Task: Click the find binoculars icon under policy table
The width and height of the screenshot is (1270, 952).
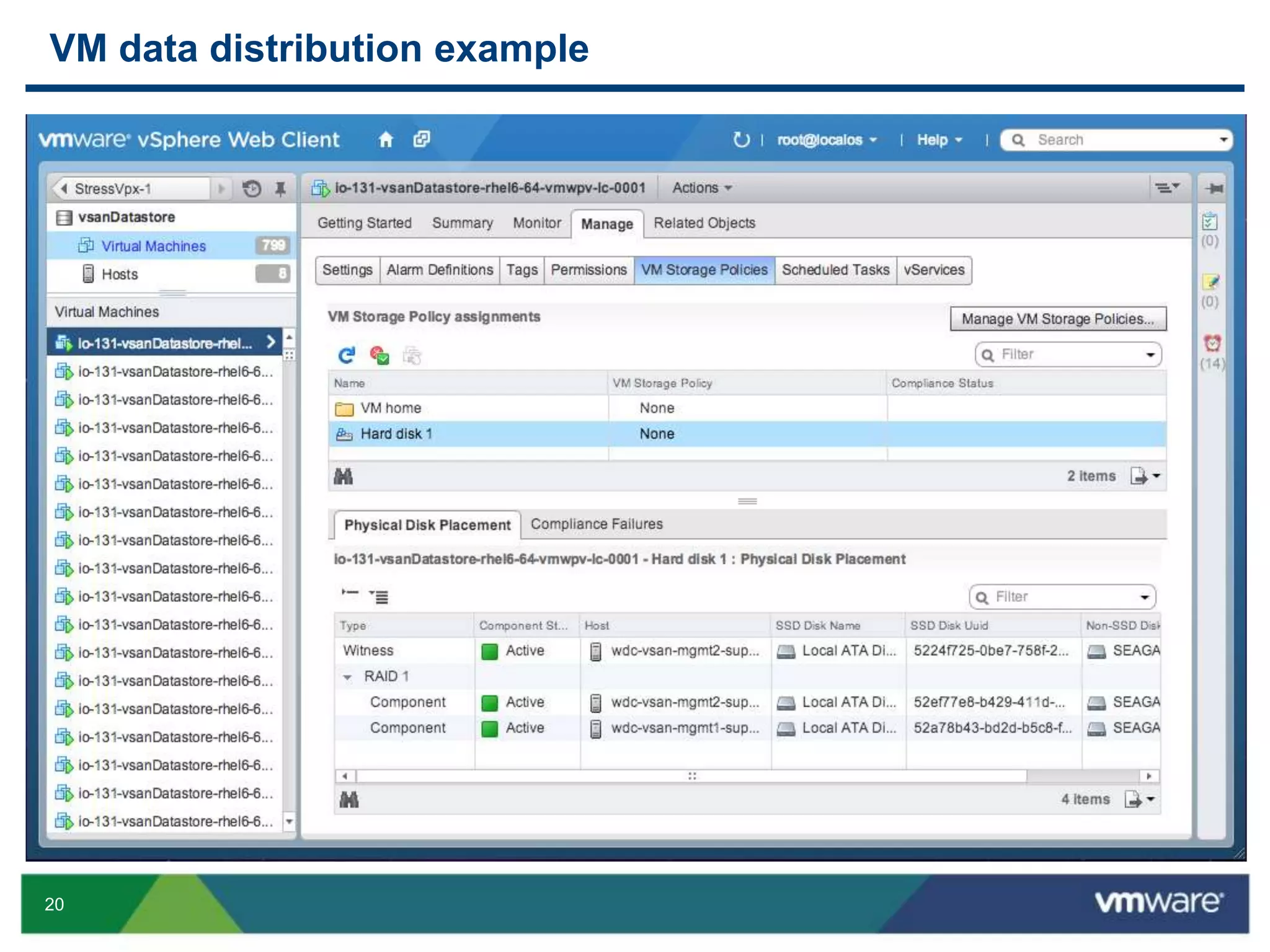Action: [x=343, y=477]
